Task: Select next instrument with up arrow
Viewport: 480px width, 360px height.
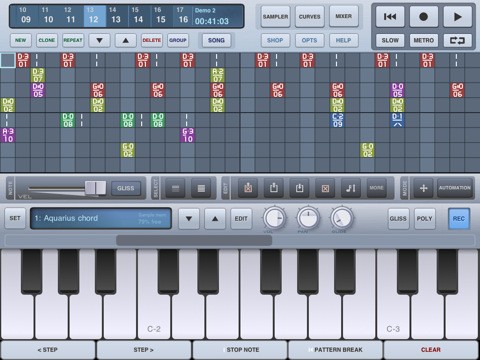Action: click(x=215, y=219)
